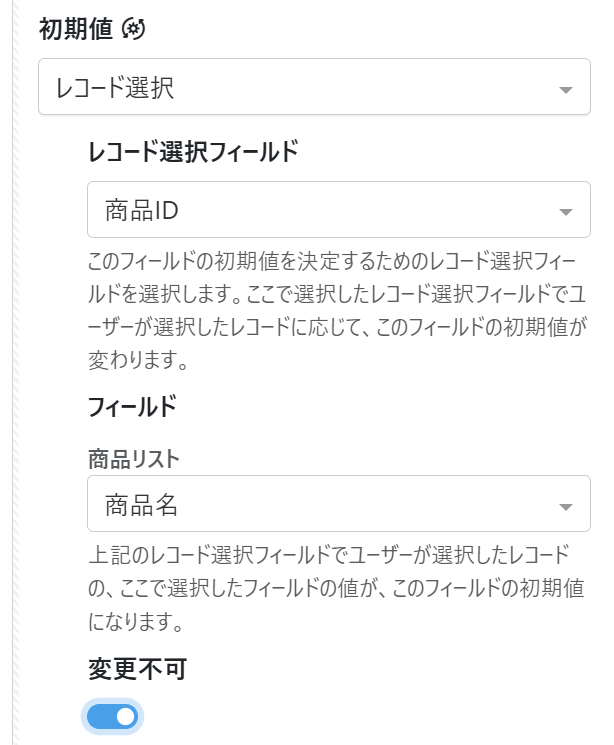614x745 pixels.
Task: Click the gear icon beside 初期値
Action: click(133, 30)
